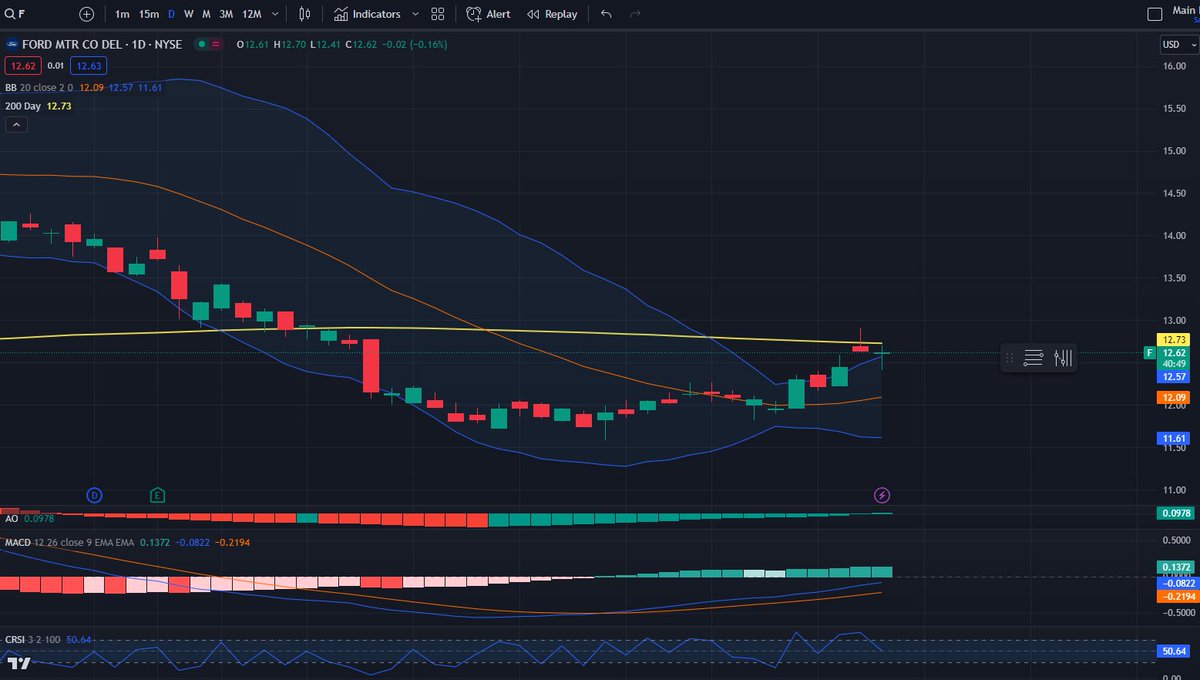Open the candlestick chart style selector
Image resolution: width=1200 pixels, height=680 pixels.
tap(306, 14)
